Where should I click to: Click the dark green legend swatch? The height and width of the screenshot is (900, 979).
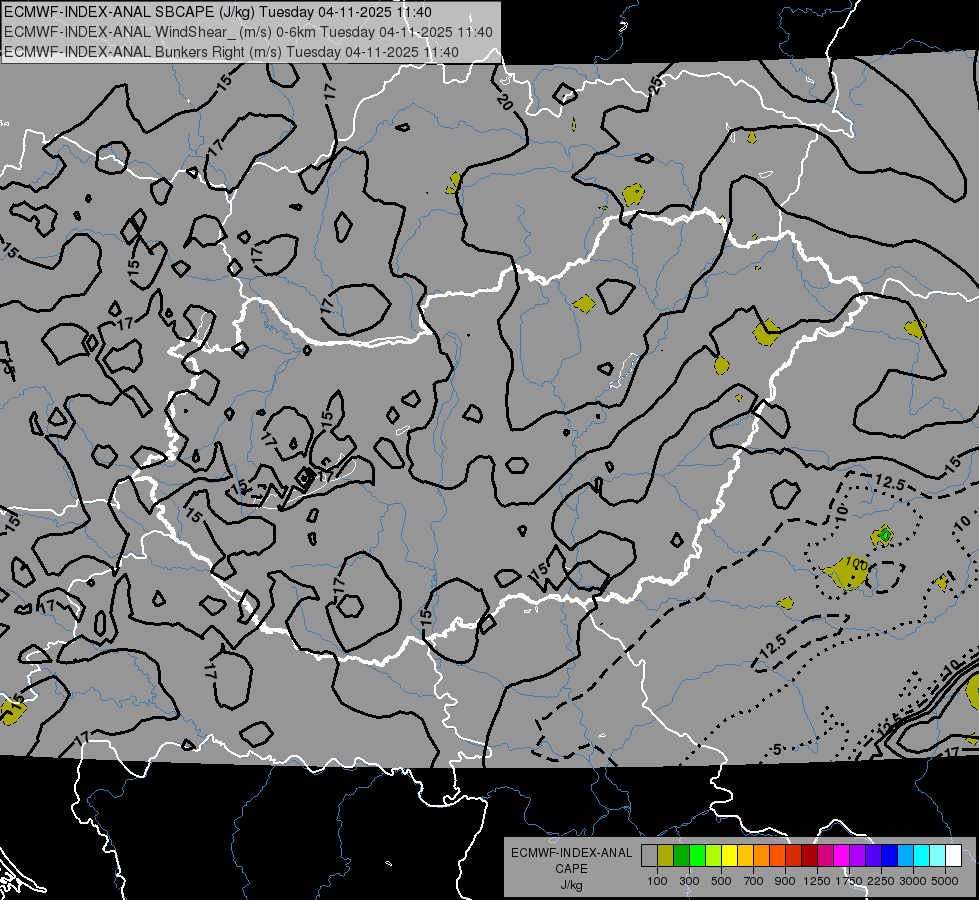pos(681,856)
